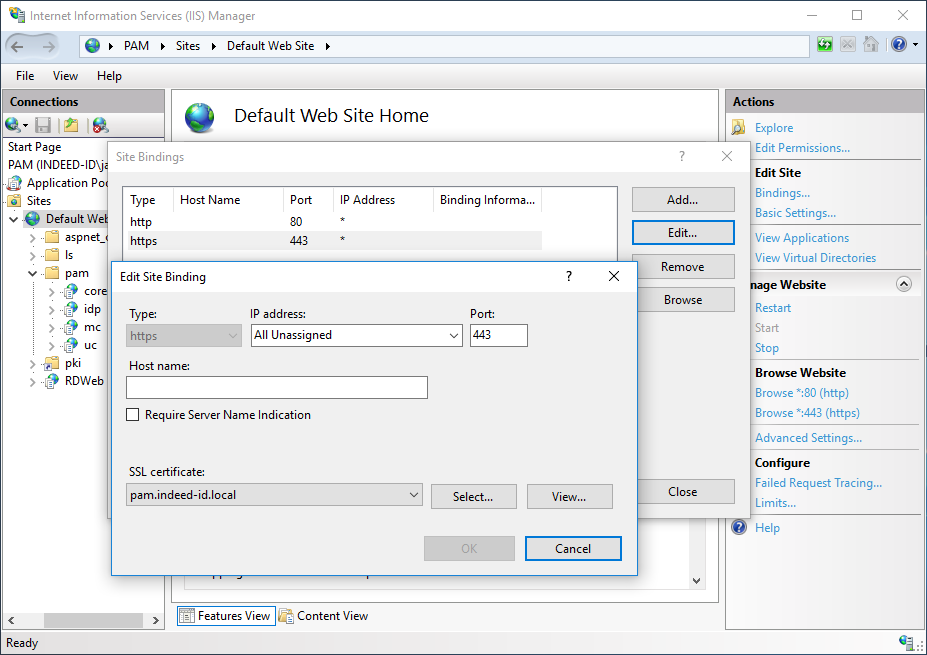Viewport: 927px width, 655px height.
Task: Open the View menu
Action: [x=65, y=76]
